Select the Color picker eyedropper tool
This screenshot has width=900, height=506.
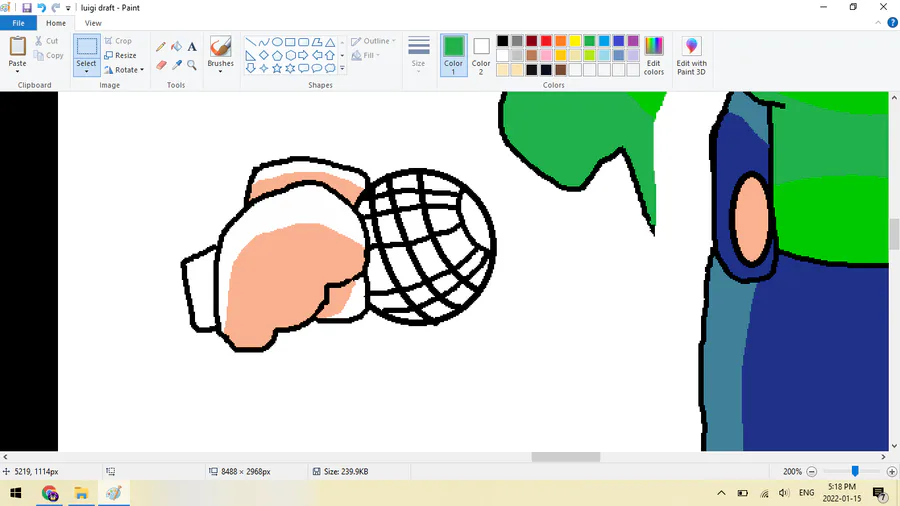click(176, 65)
